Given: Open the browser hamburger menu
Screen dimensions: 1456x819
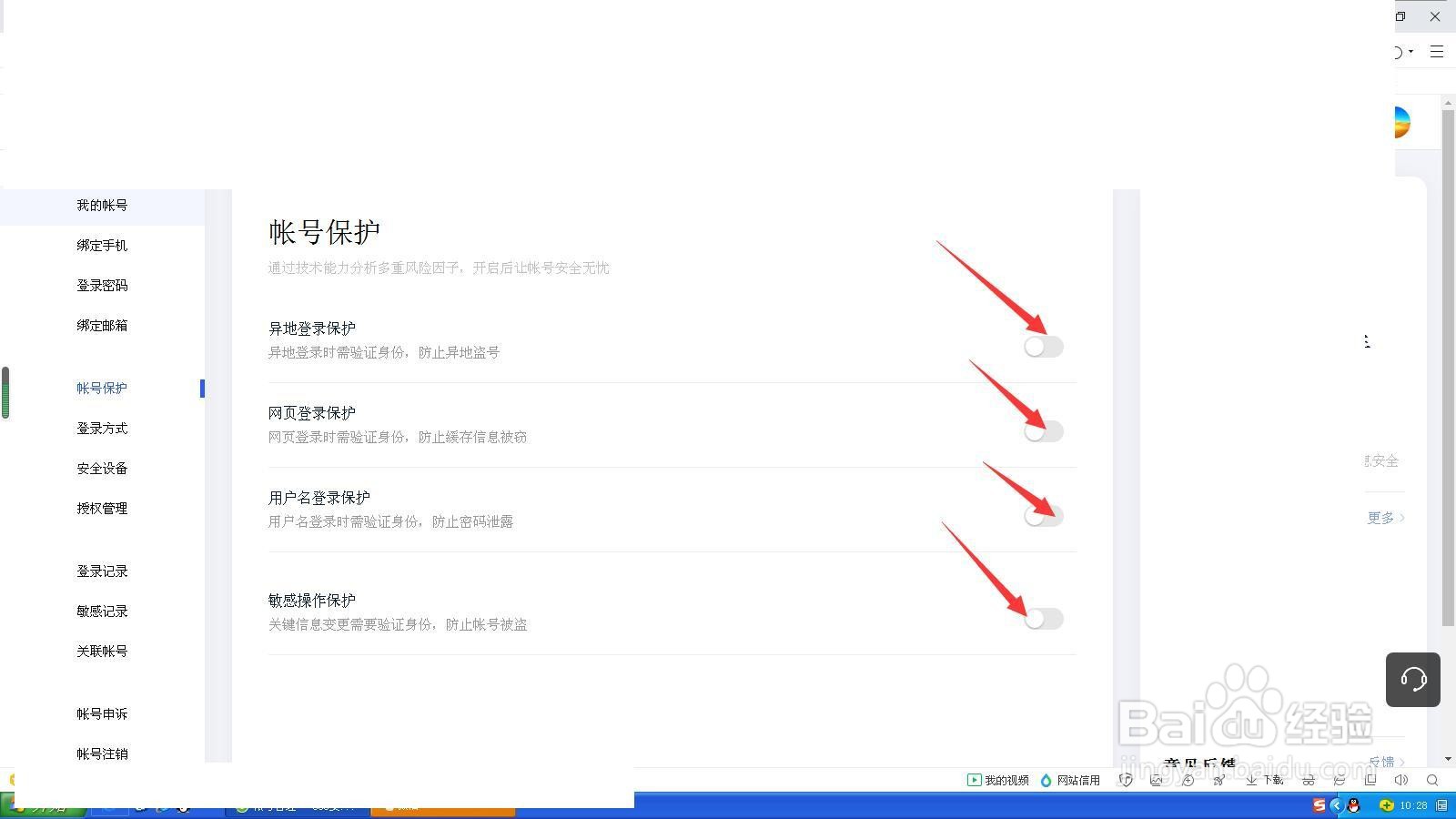Looking at the screenshot, I should pos(1437,52).
